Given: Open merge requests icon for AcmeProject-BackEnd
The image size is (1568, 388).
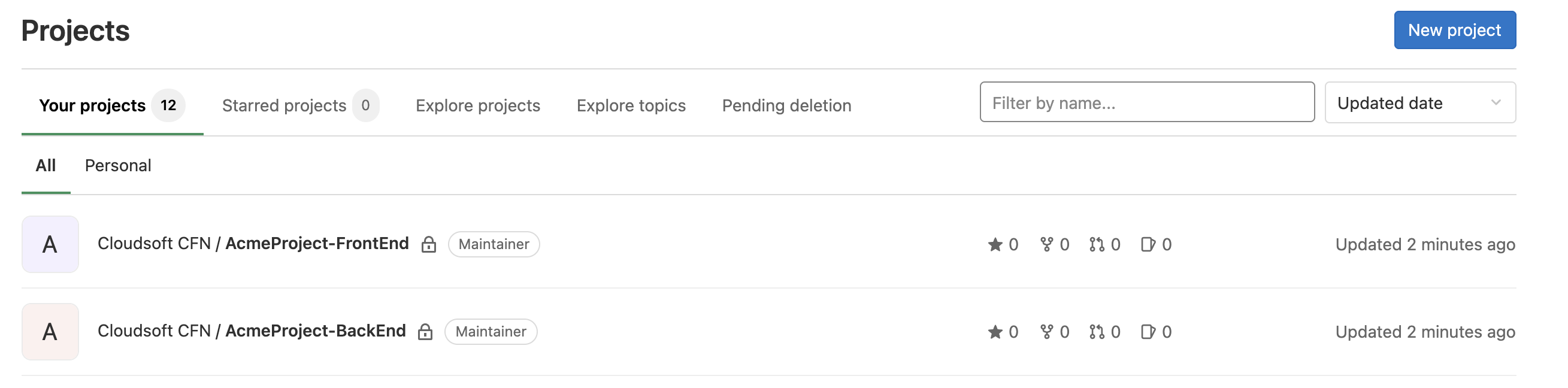Looking at the screenshot, I should [1097, 332].
